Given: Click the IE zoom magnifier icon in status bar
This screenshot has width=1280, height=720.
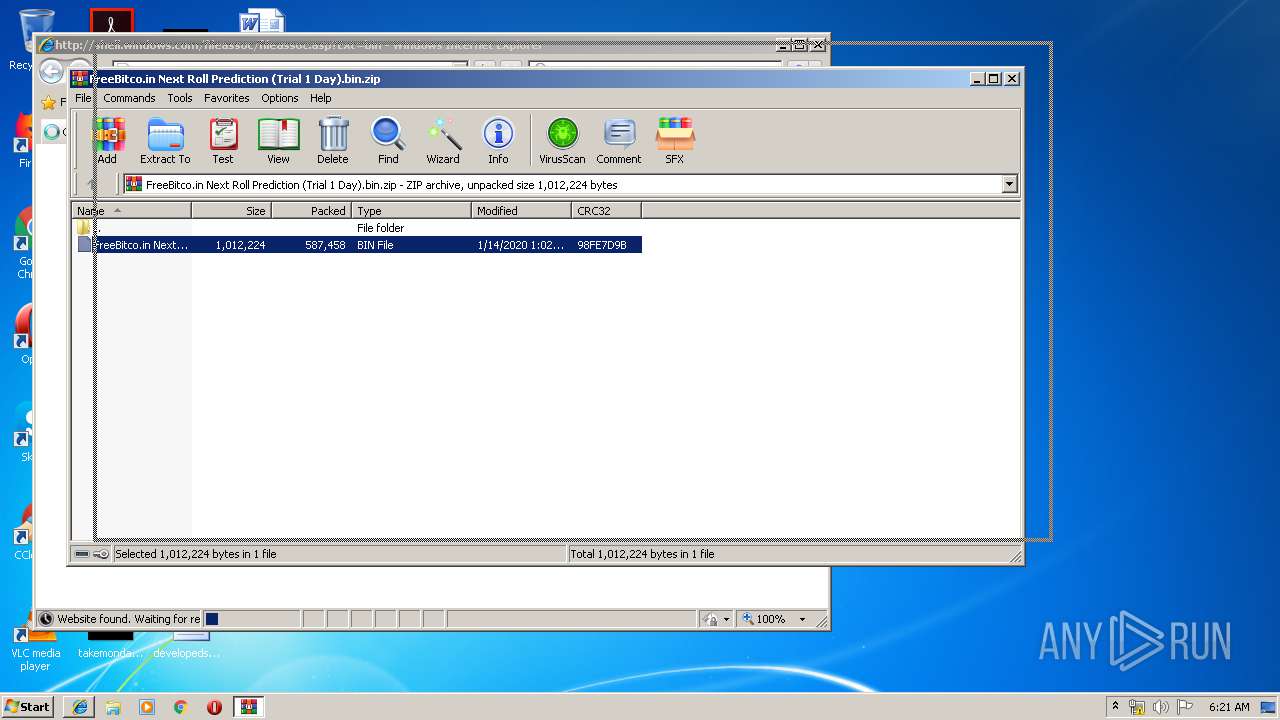Looking at the screenshot, I should pos(747,619).
